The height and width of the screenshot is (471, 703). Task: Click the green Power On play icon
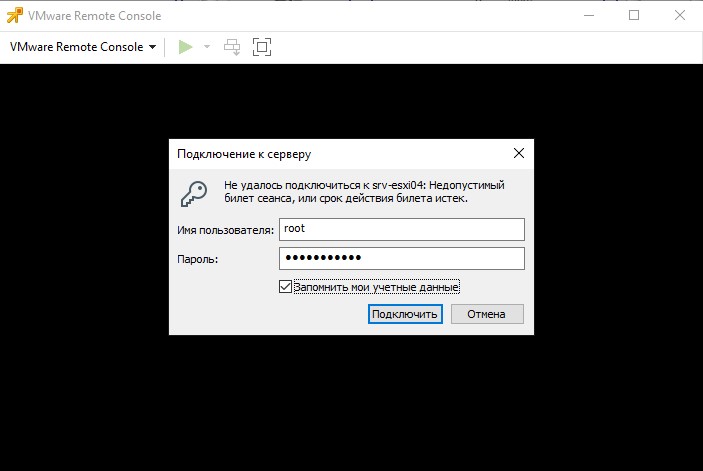click(x=185, y=47)
